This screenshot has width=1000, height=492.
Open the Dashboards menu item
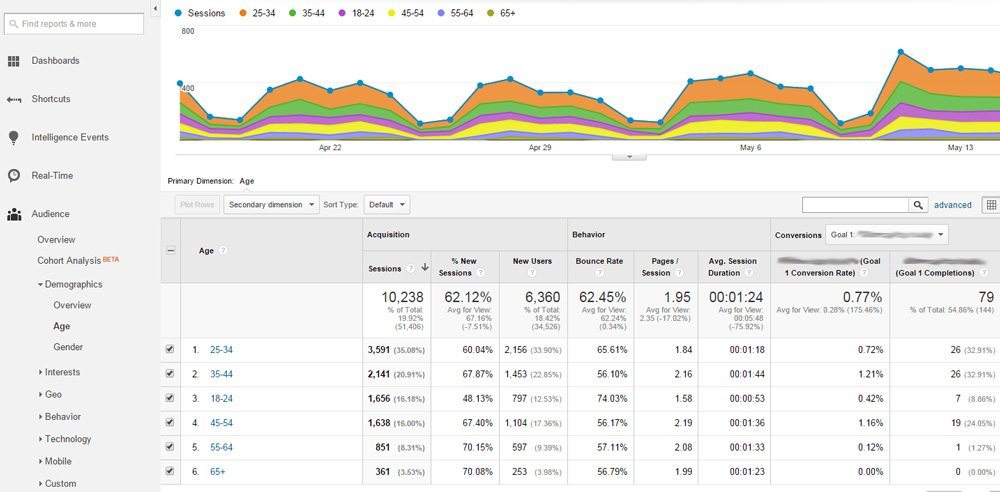[55, 61]
